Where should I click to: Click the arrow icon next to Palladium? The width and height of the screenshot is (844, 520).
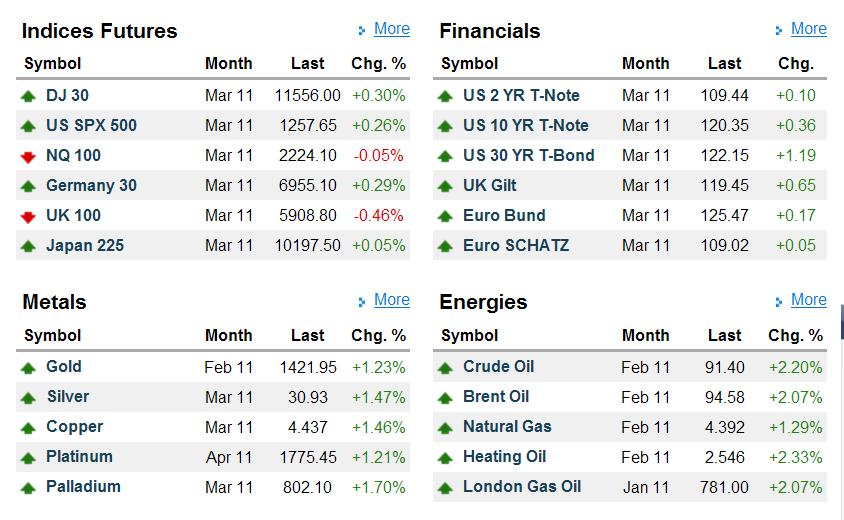click(28, 487)
